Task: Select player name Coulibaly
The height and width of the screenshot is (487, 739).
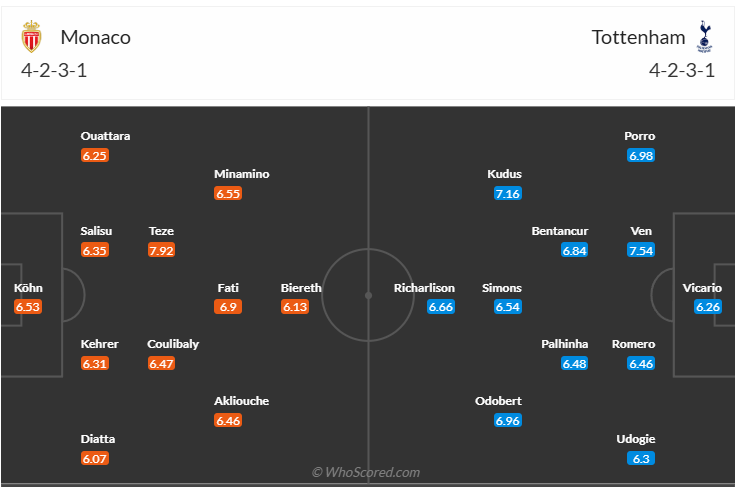Action: 173,344
